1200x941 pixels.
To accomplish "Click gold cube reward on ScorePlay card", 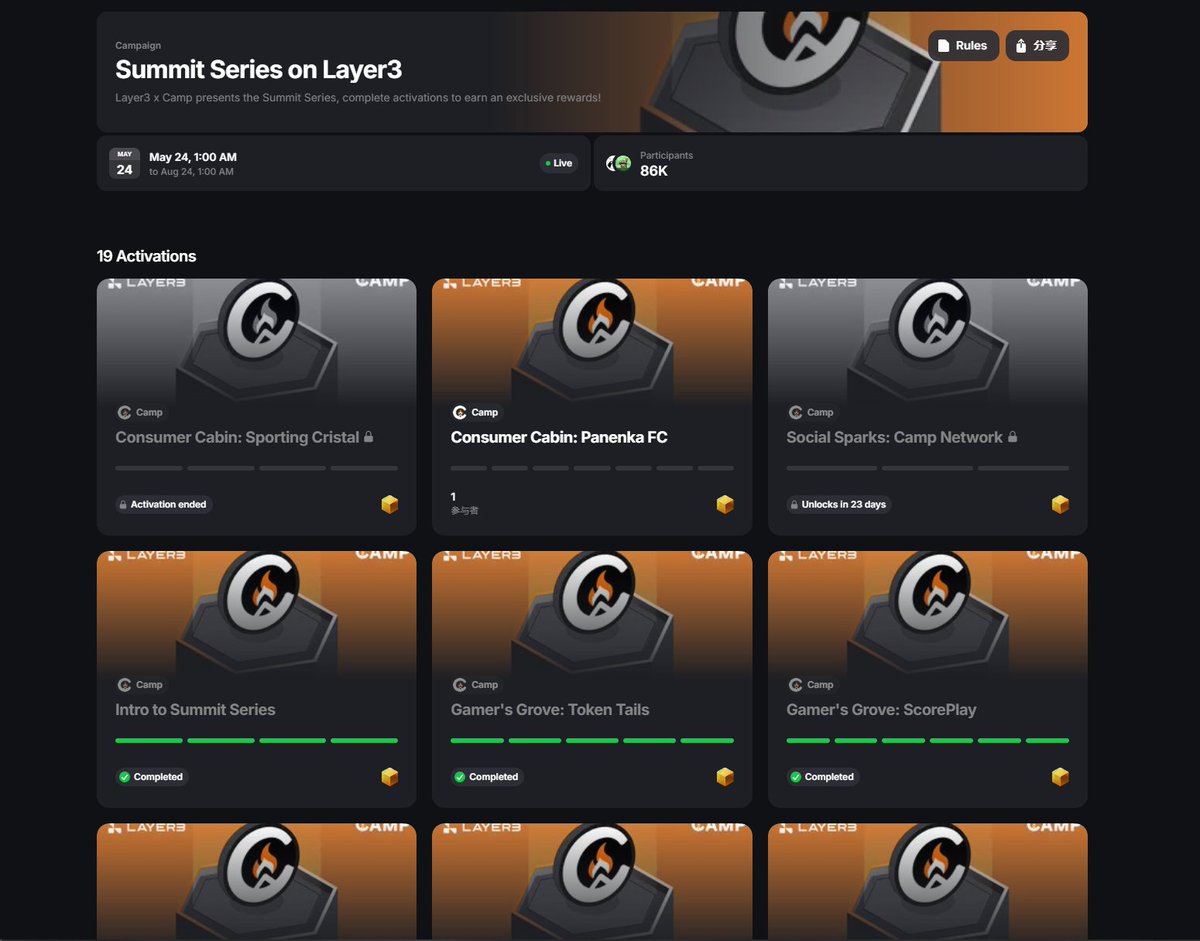I will pyautogui.click(x=1060, y=777).
